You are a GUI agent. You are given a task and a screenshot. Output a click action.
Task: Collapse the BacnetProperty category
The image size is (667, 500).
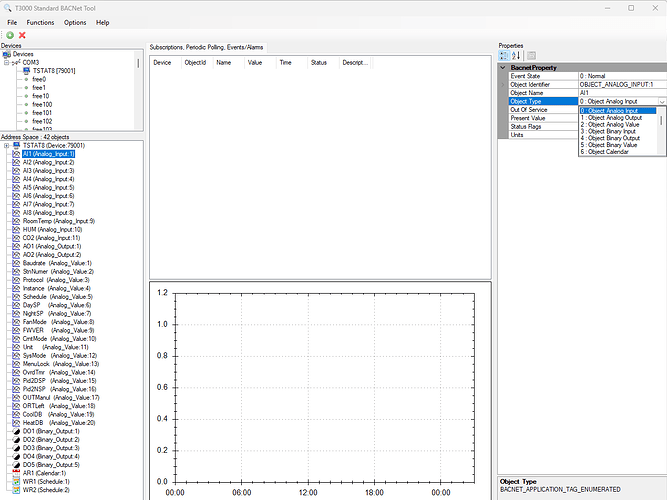pyautogui.click(x=503, y=67)
